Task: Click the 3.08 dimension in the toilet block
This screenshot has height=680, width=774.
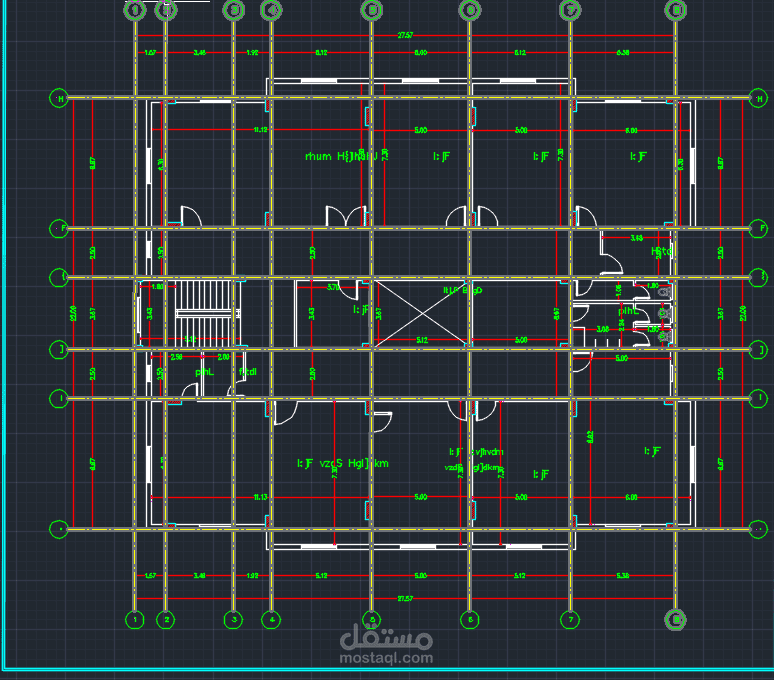Action: [x=603, y=329]
